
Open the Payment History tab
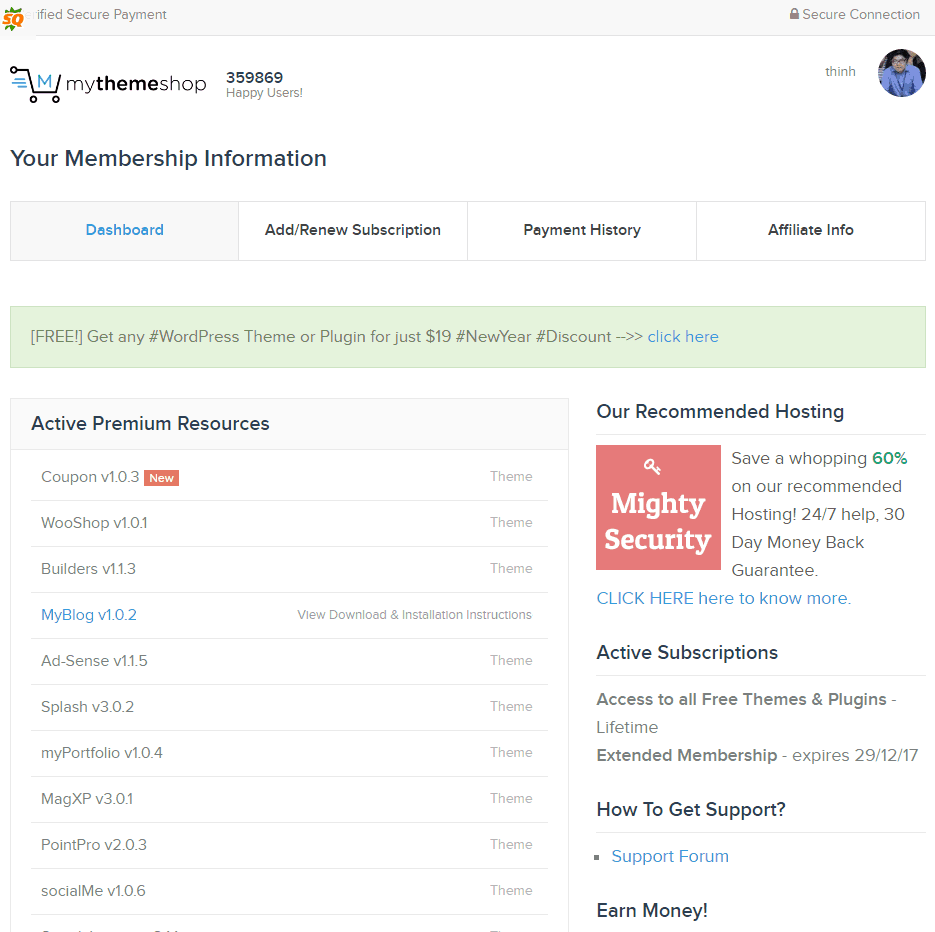point(582,230)
